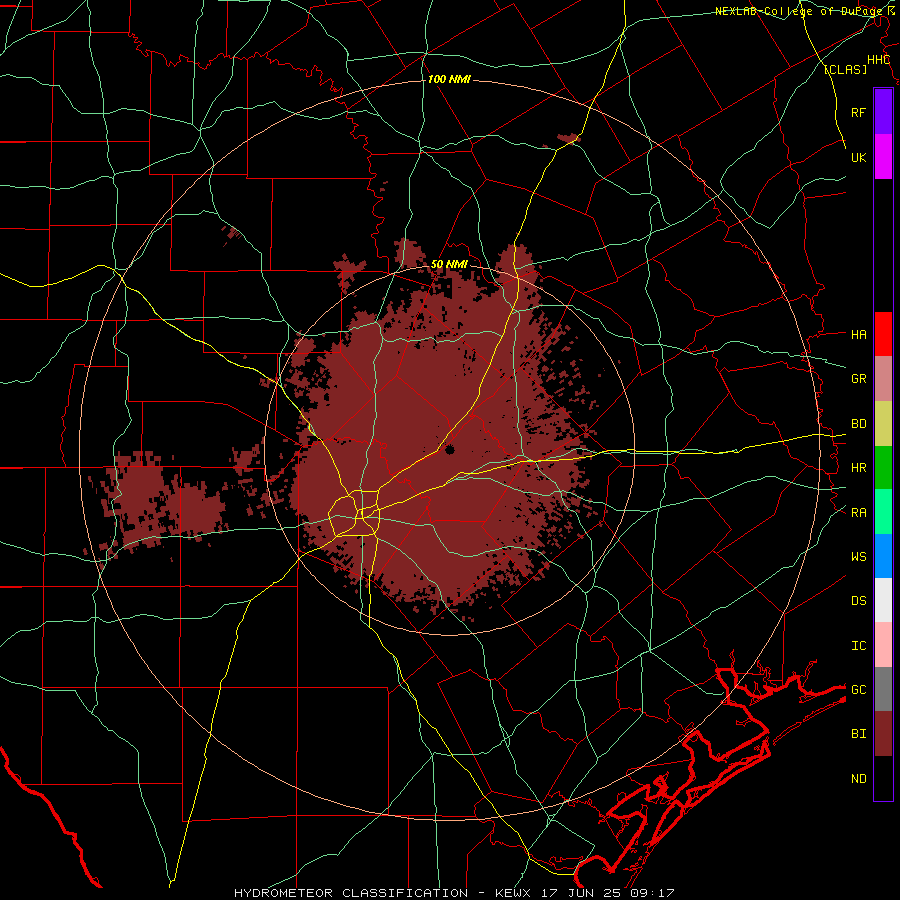Click the red HA legend color swatch

(x=883, y=334)
